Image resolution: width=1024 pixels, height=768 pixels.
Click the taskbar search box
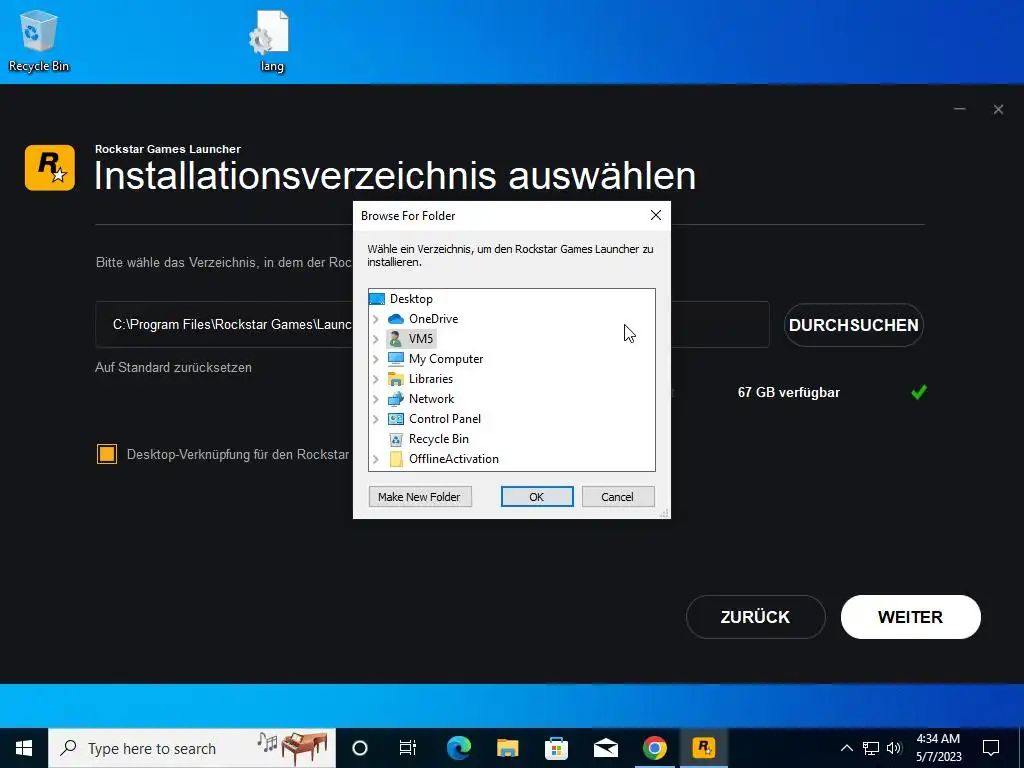click(192, 748)
